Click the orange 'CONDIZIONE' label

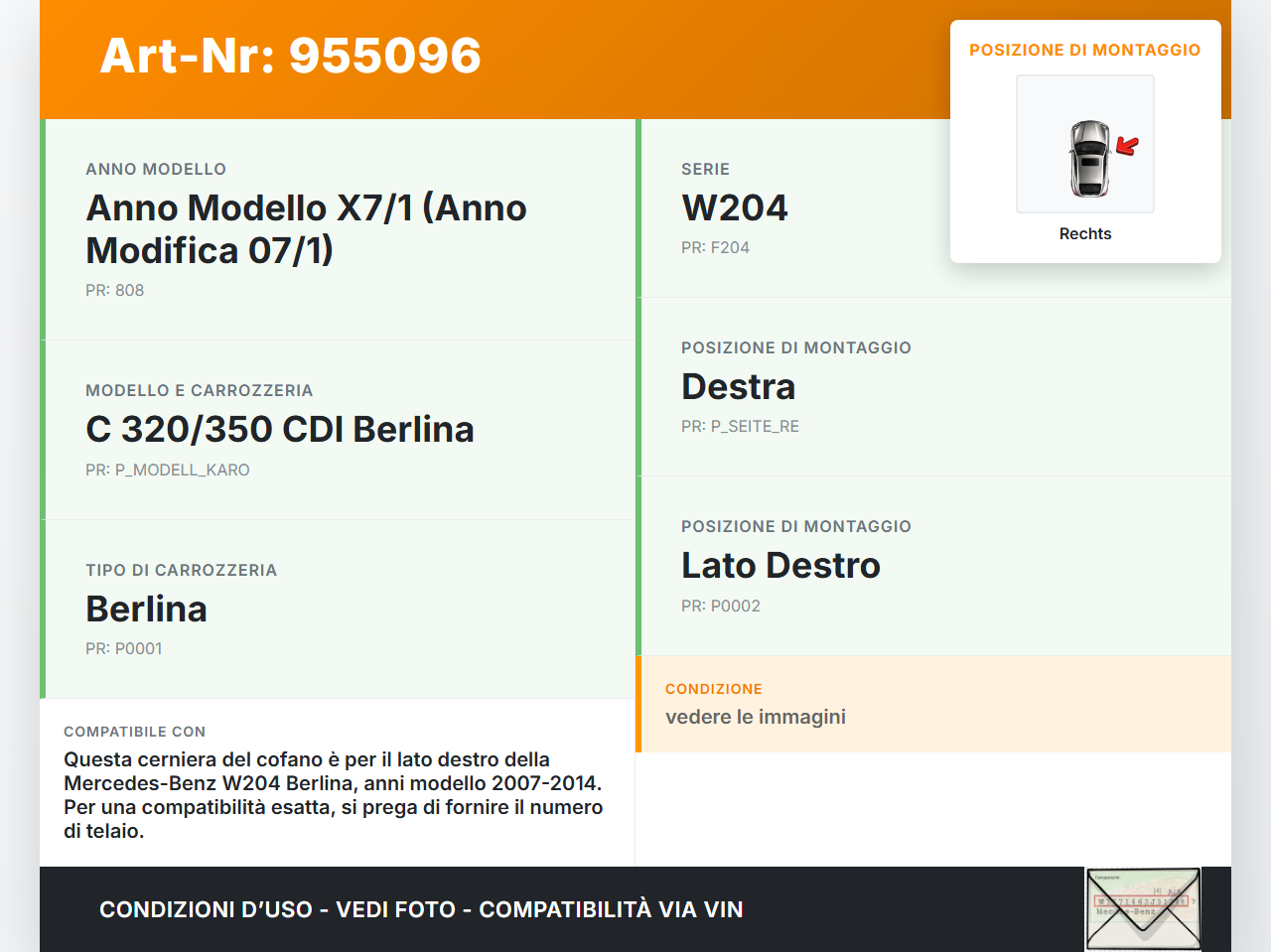pyautogui.click(x=714, y=689)
